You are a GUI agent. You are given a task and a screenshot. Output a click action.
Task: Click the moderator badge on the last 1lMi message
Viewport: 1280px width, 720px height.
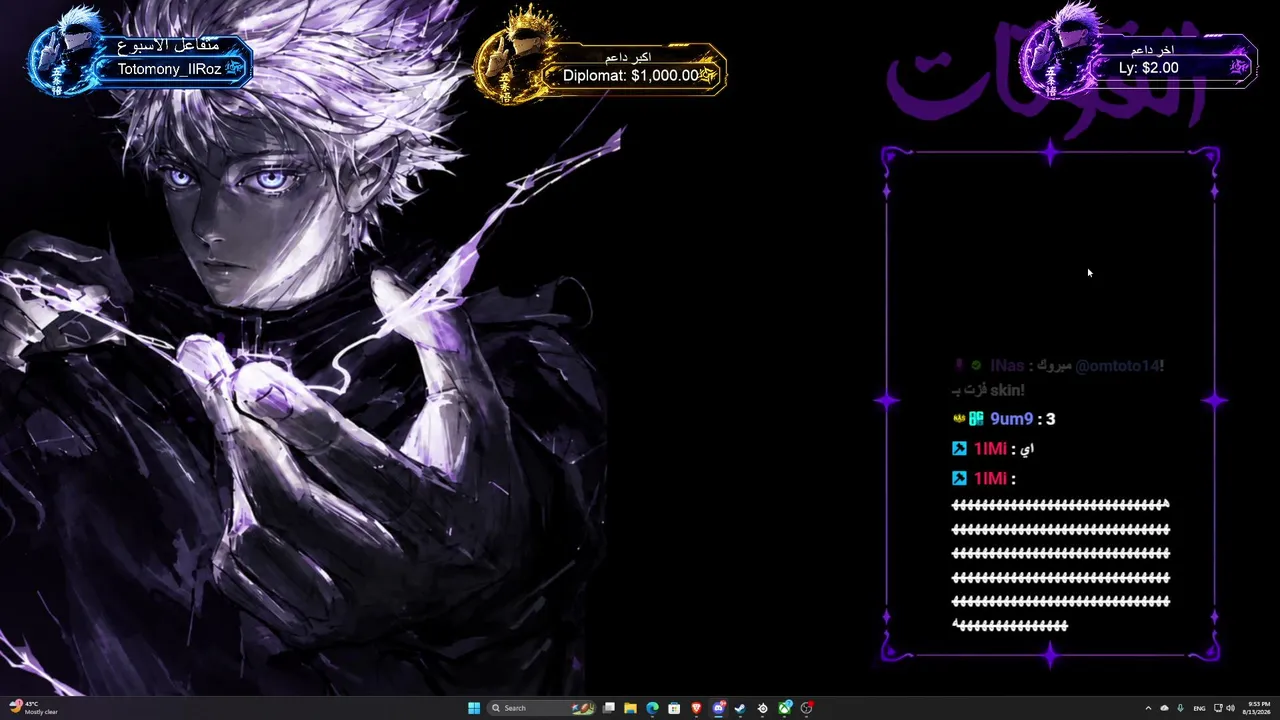[x=959, y=479]
